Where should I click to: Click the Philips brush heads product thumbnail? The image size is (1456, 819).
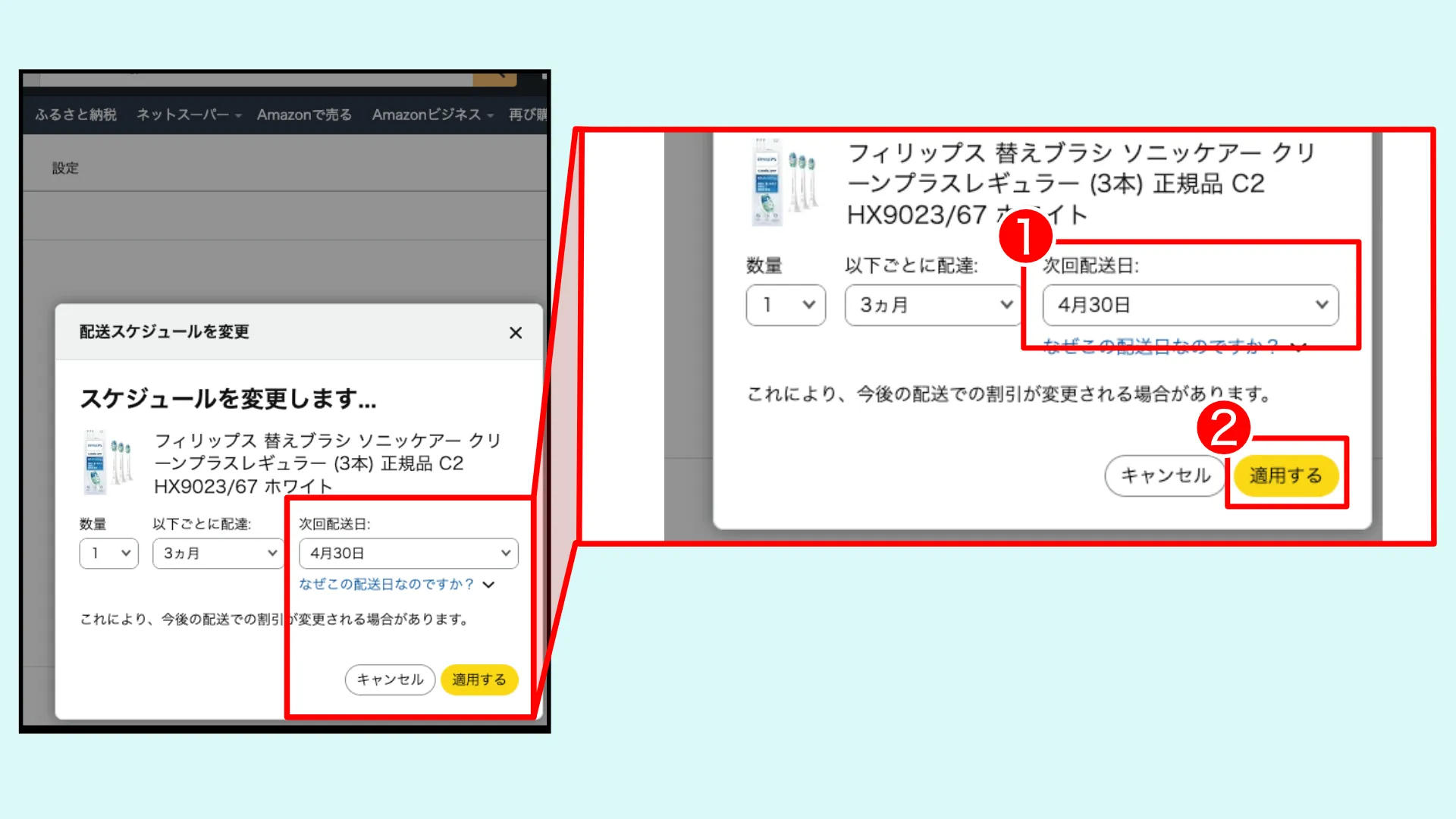tap(108, 460)
